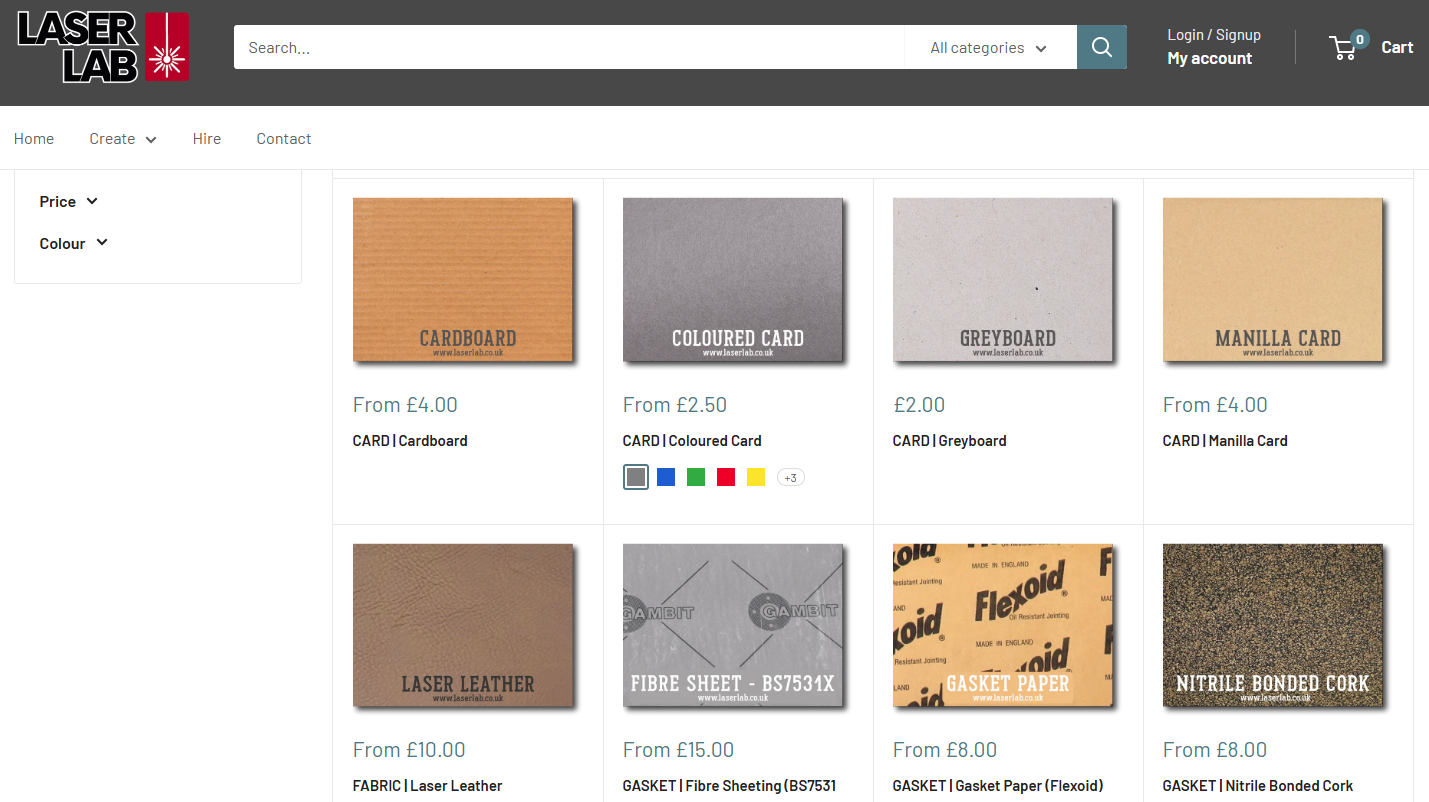Choose the blue Coloured Card swatch
Image resolution: width=1429 pixels, height=802 pixels.
(x=666, y=477)
